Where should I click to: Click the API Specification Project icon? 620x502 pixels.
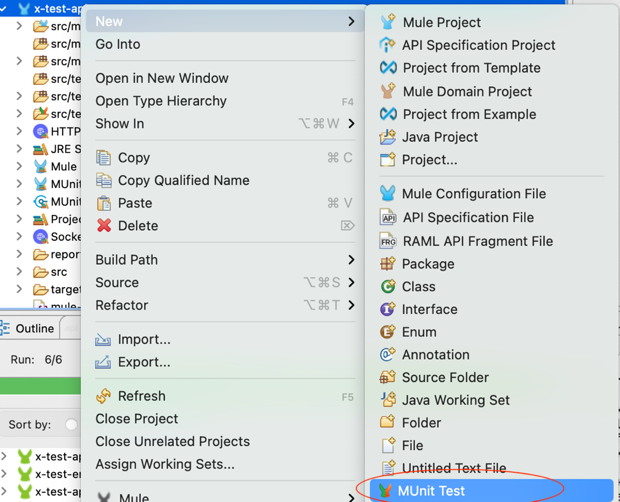(x=387, y=45)
